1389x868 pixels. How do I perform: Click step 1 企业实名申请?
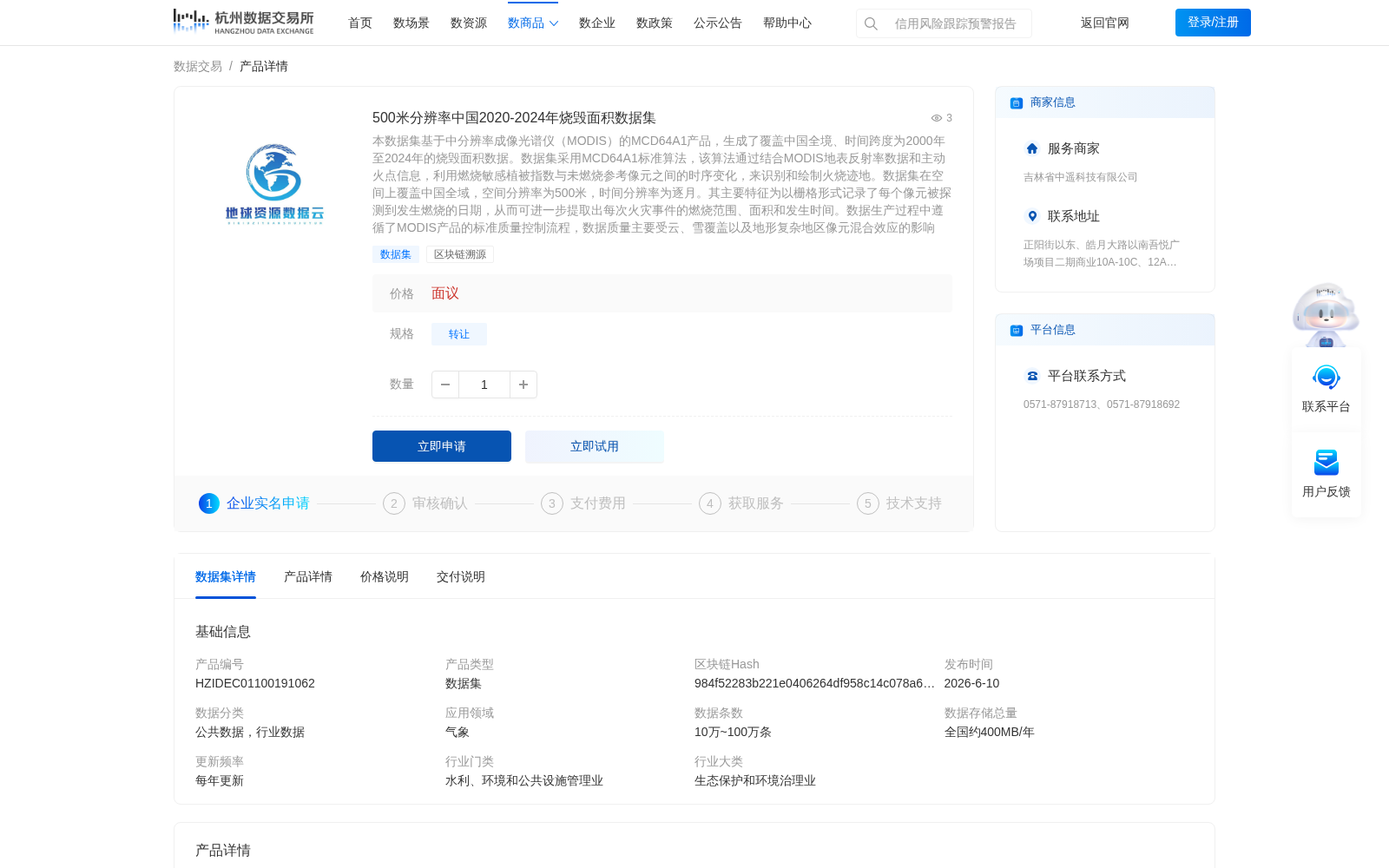(254, 503)
